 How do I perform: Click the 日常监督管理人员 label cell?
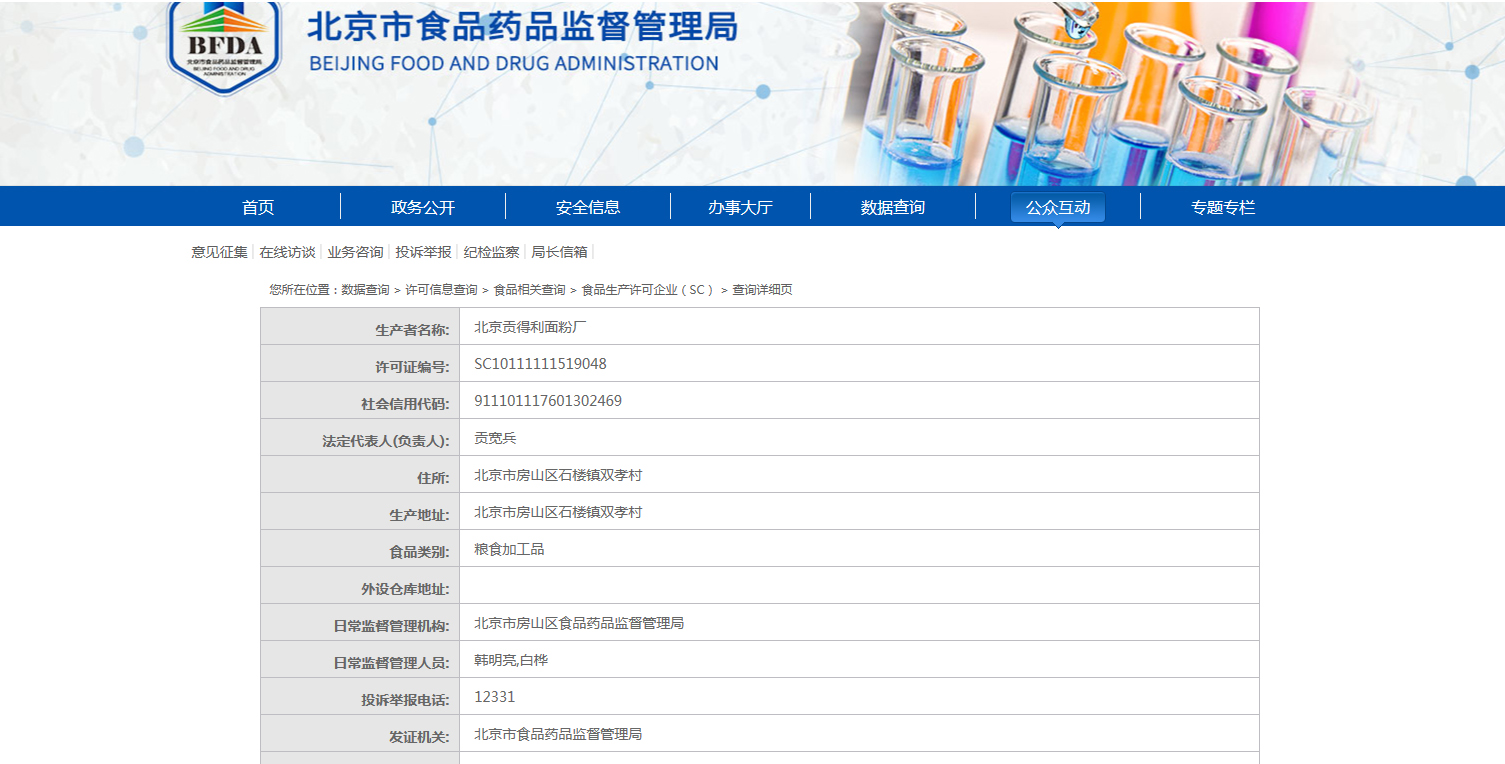pos(360,660)
